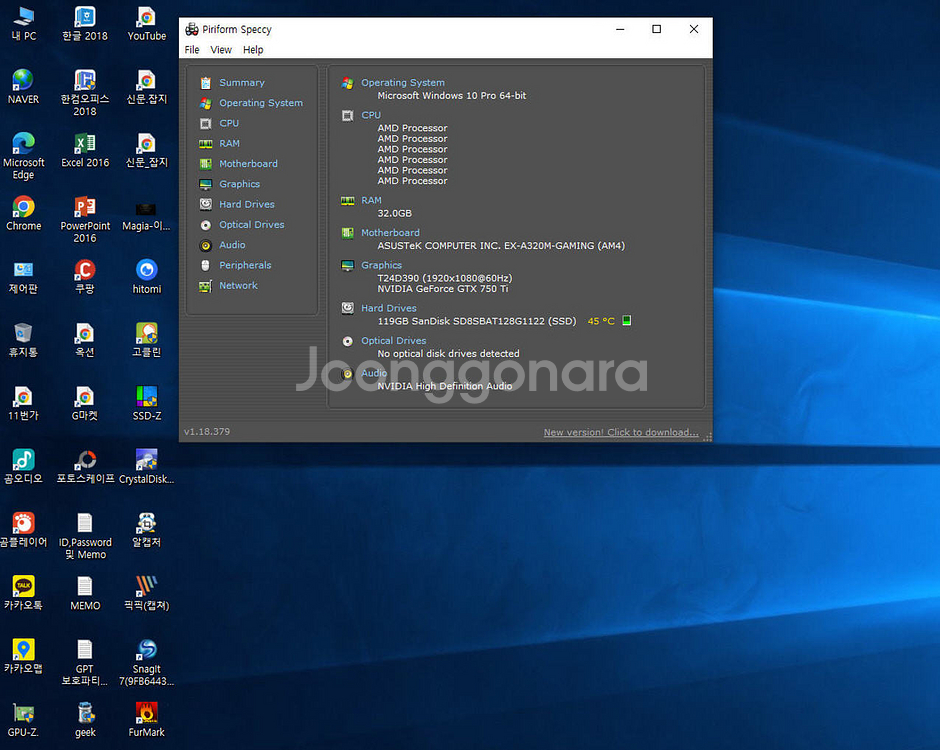The height and width of the screenshot is (750, 940).
Task: Click the Peripherals mouse icon in sidebar
Action: [206, 266]
